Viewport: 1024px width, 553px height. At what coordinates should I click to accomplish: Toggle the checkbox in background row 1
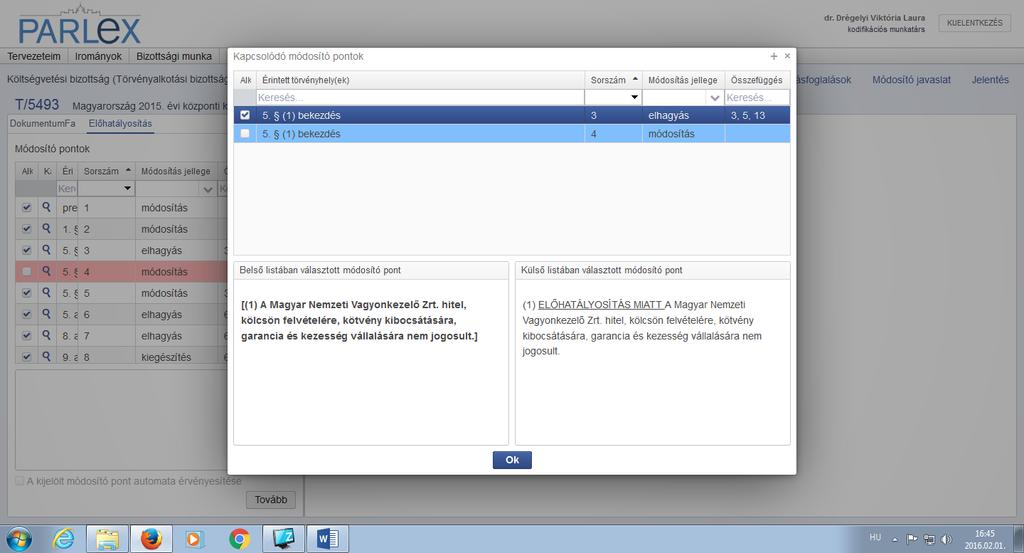[27, 208]
